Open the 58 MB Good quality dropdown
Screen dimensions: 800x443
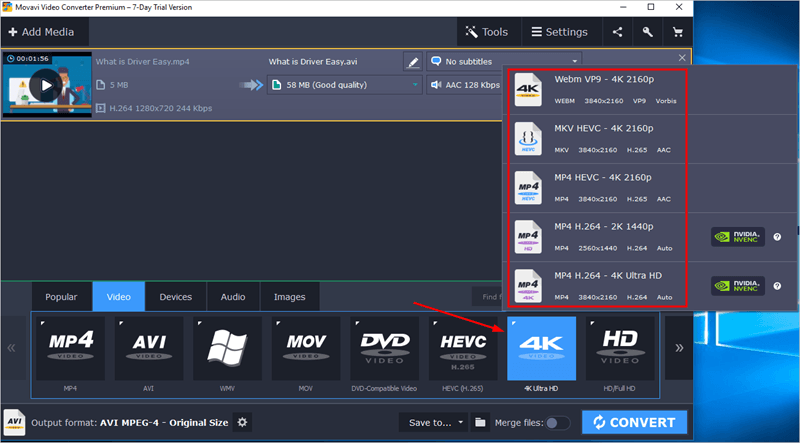point(345,85)
